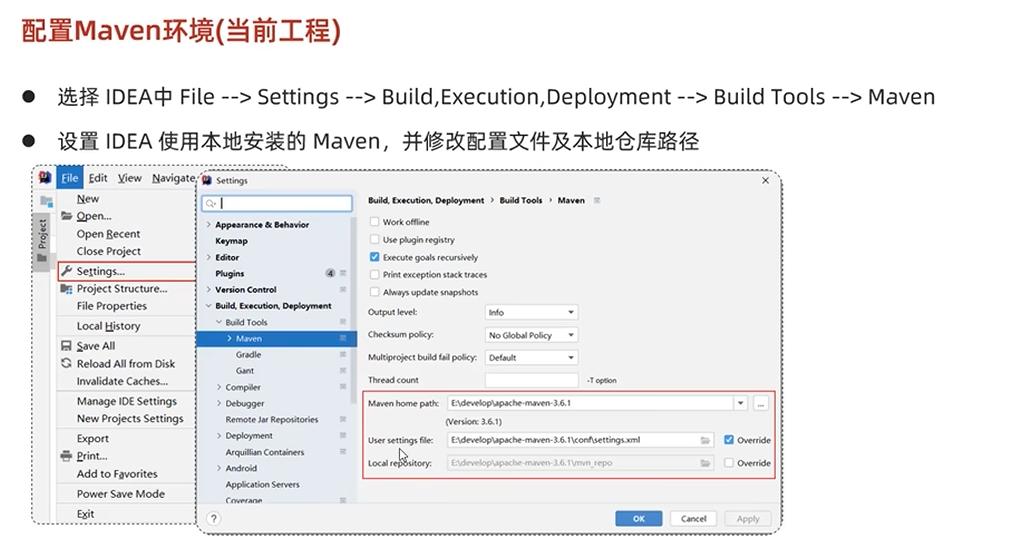Viewport: 1026px width, 559px height.
Task: Close the Settings dialog
Action: 766,180
